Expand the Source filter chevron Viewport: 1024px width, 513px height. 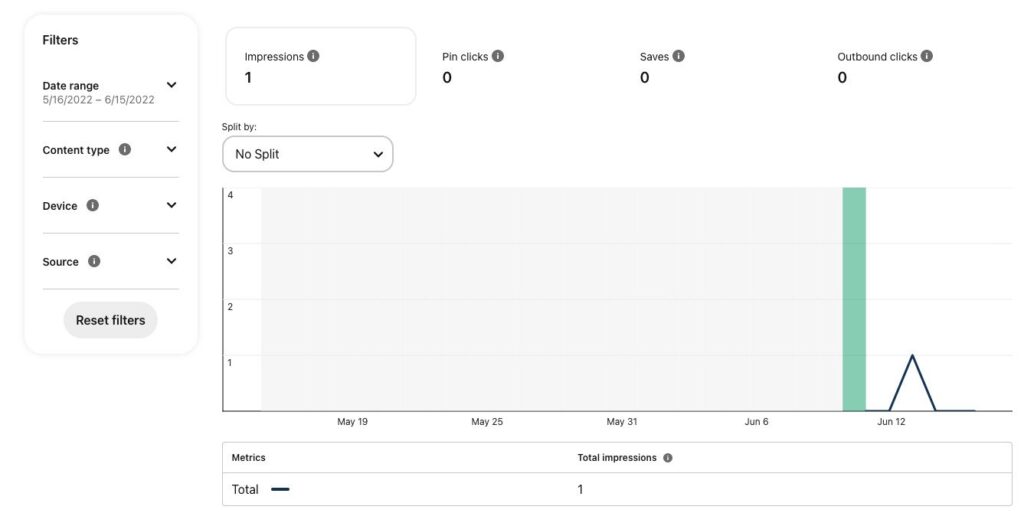click(171, 262)
